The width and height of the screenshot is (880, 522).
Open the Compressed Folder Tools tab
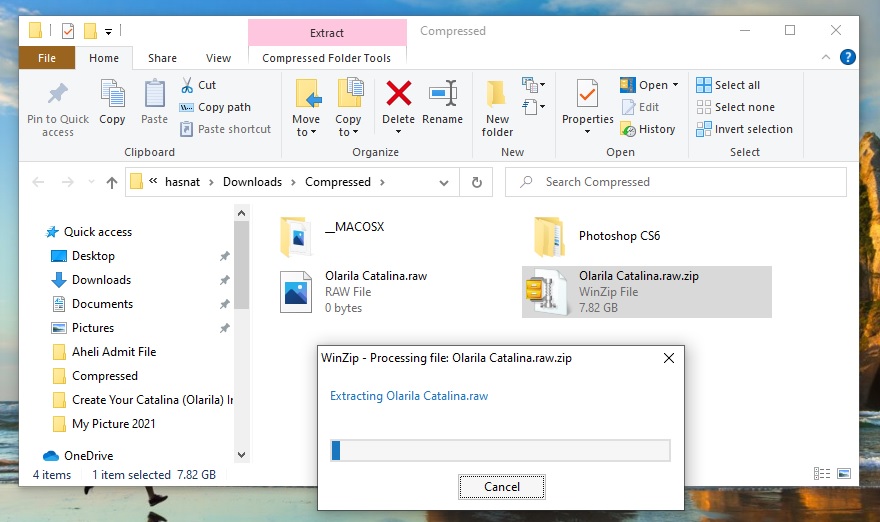(x=327, y=58)
